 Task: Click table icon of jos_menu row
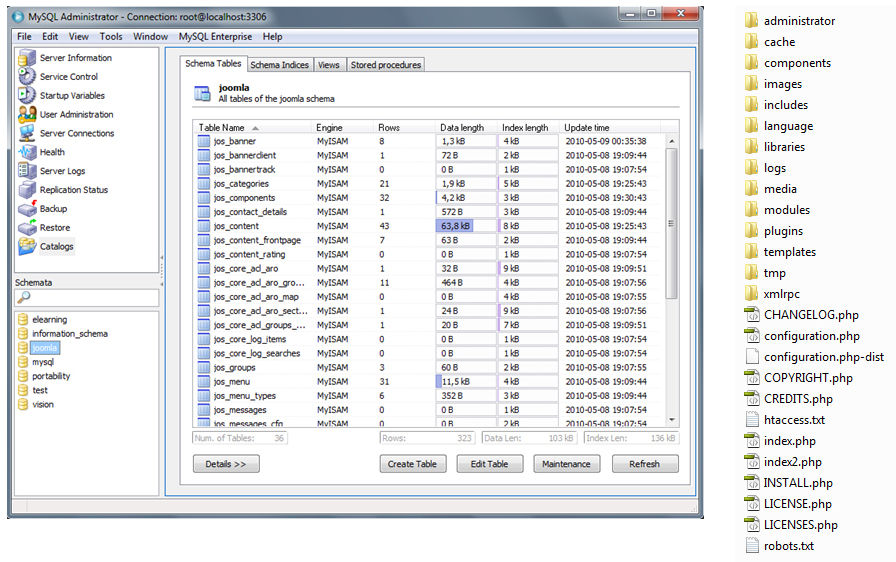point(203,382)
